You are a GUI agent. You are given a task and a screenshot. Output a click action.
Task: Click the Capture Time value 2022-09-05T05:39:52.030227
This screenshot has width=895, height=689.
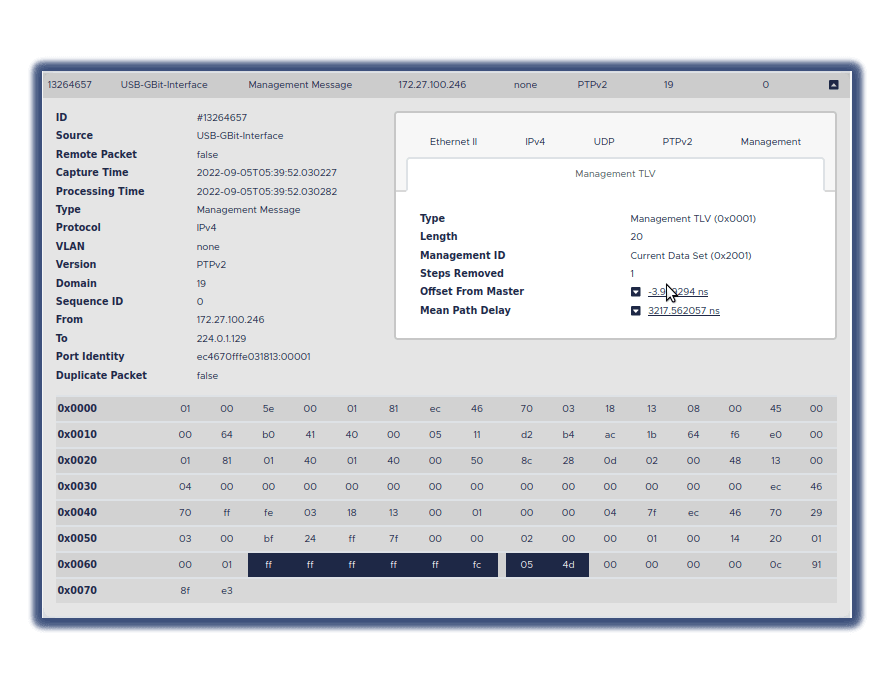pos(267,172)
